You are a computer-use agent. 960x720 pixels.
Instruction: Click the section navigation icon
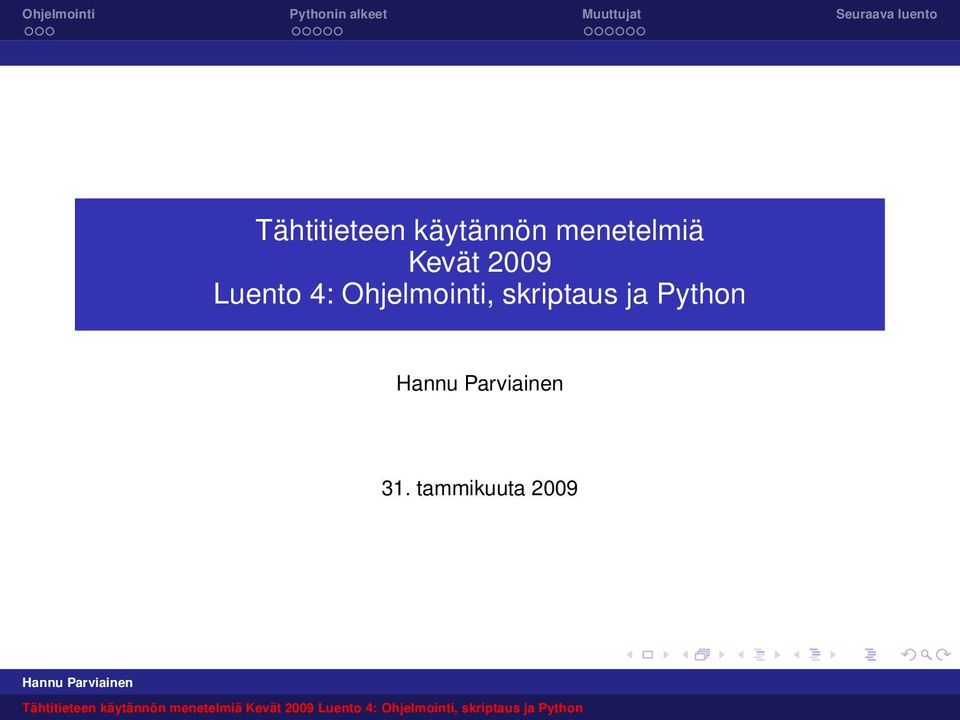pyautogui.click(x=815, y=654)
